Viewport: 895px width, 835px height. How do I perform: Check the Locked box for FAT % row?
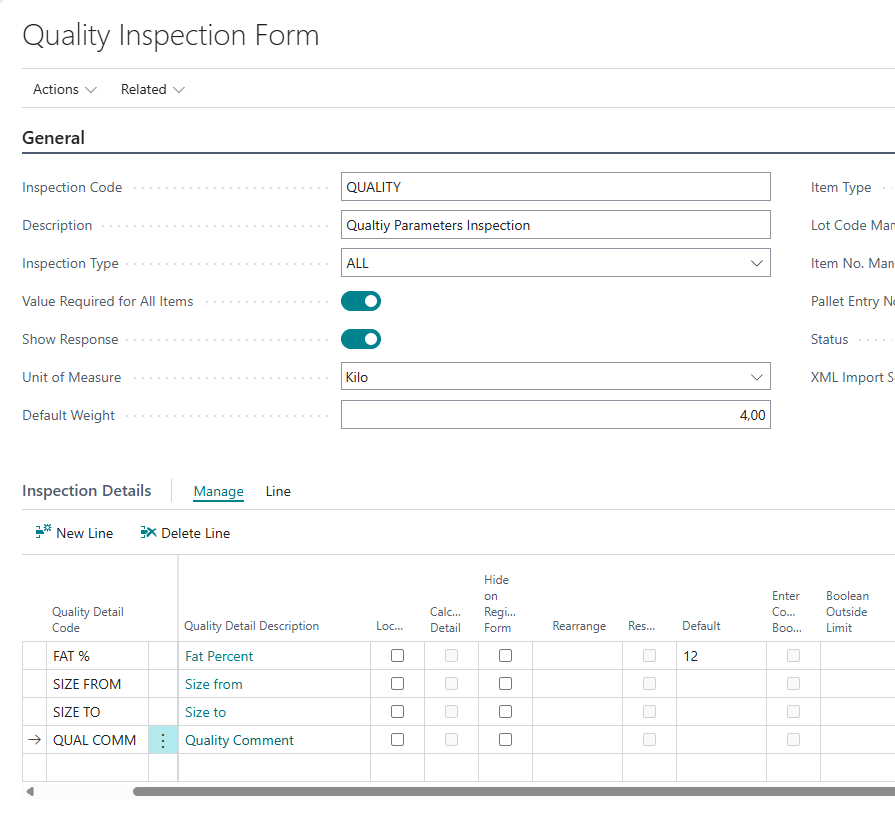(x=397, y=656)
